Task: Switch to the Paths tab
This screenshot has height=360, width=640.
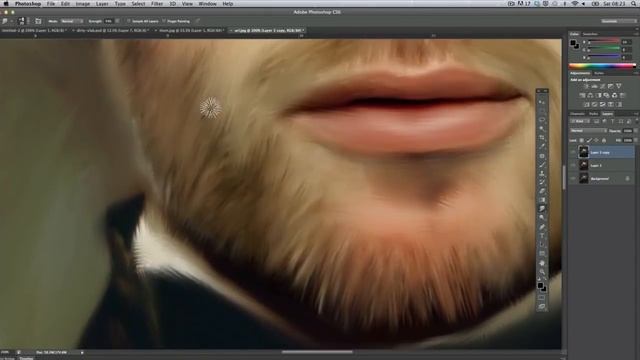Action: (593, 114)
